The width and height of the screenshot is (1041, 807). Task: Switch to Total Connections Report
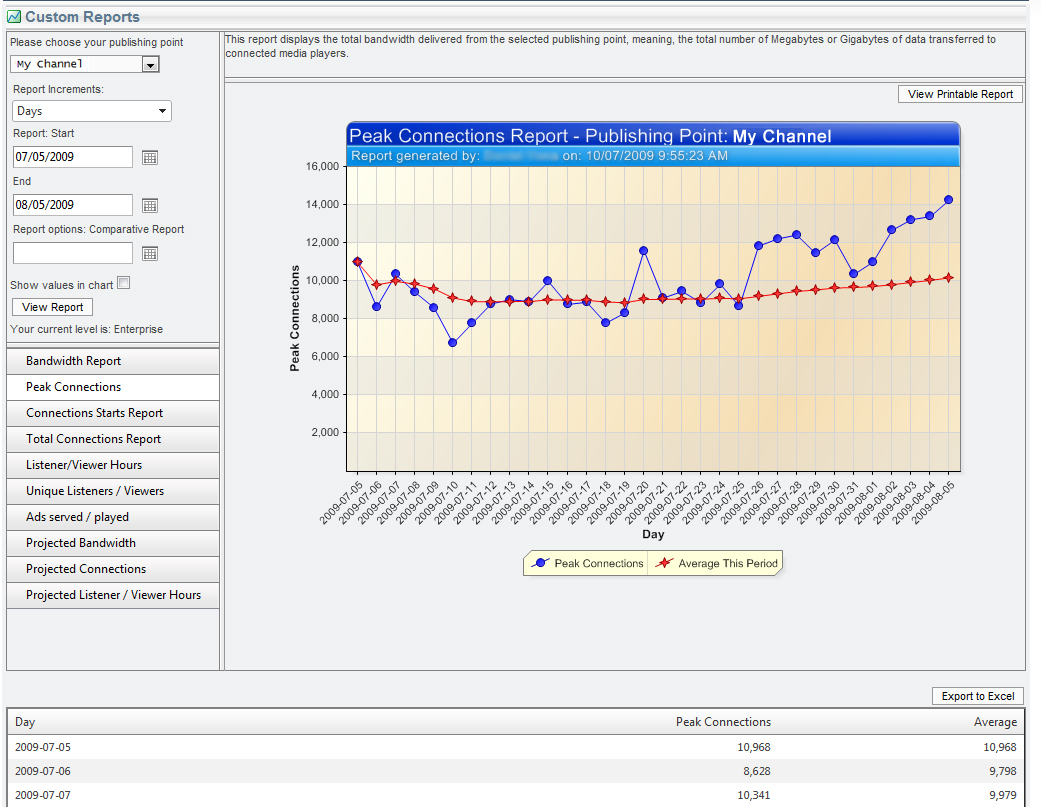click(x=112, y=439)
